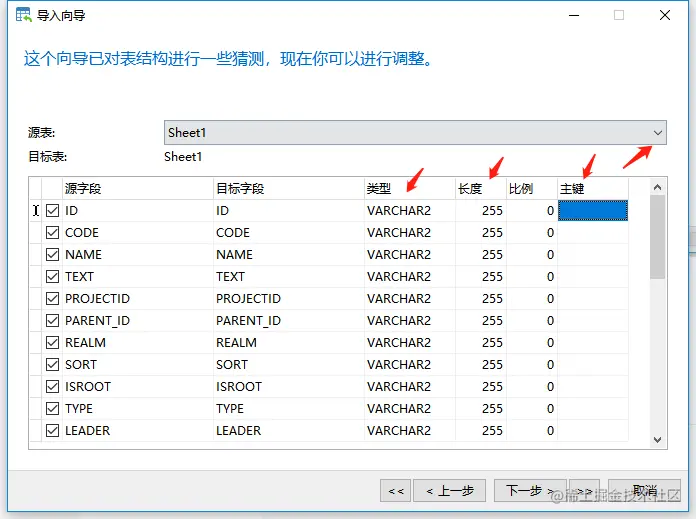Click the Import Wizard title bar icon
696x519 pixels.
24,15
